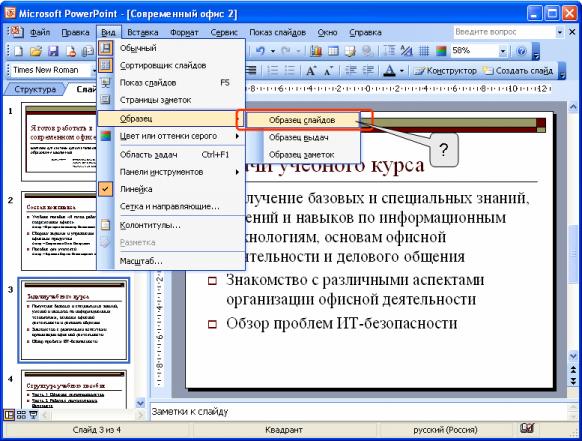Open the Справка menu
582x441 pixels.
pyautogui.click(x=365, y=32)
